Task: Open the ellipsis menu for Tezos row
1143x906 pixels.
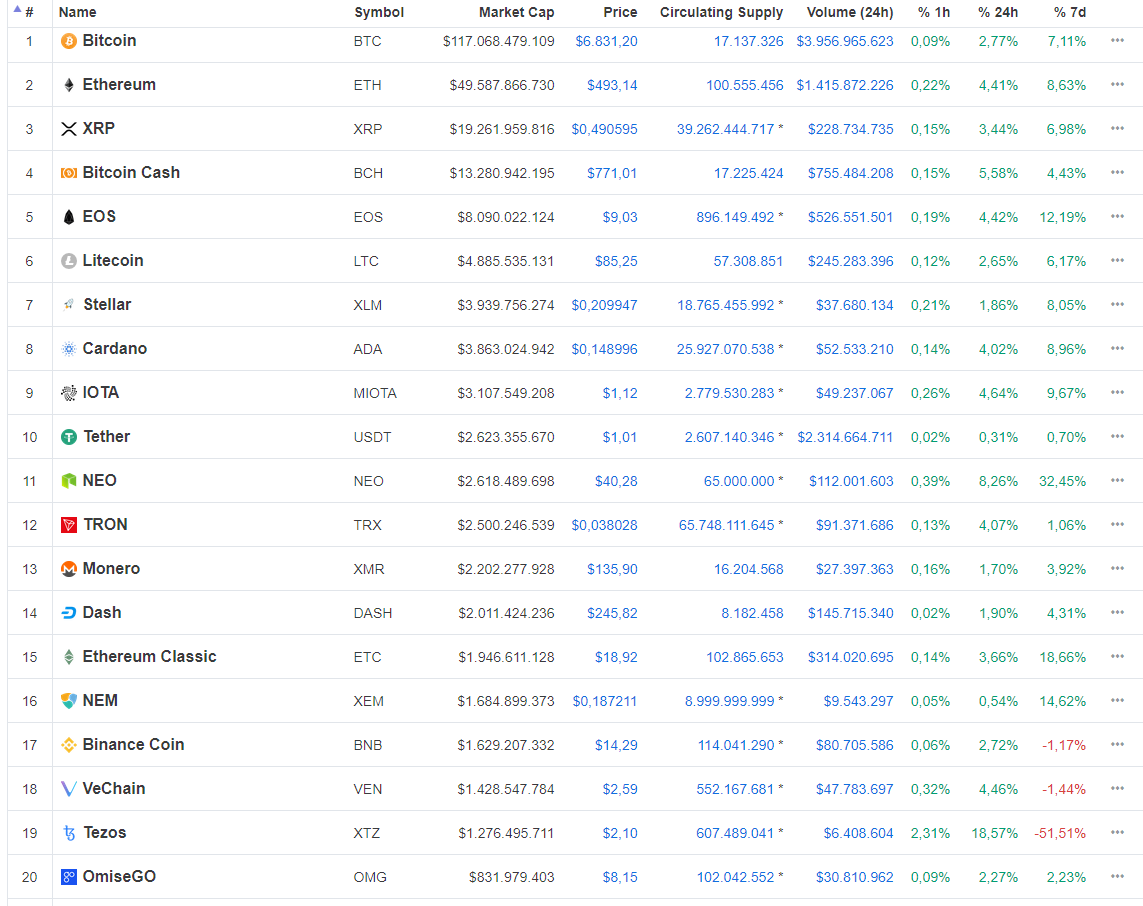Action: 1117,832
